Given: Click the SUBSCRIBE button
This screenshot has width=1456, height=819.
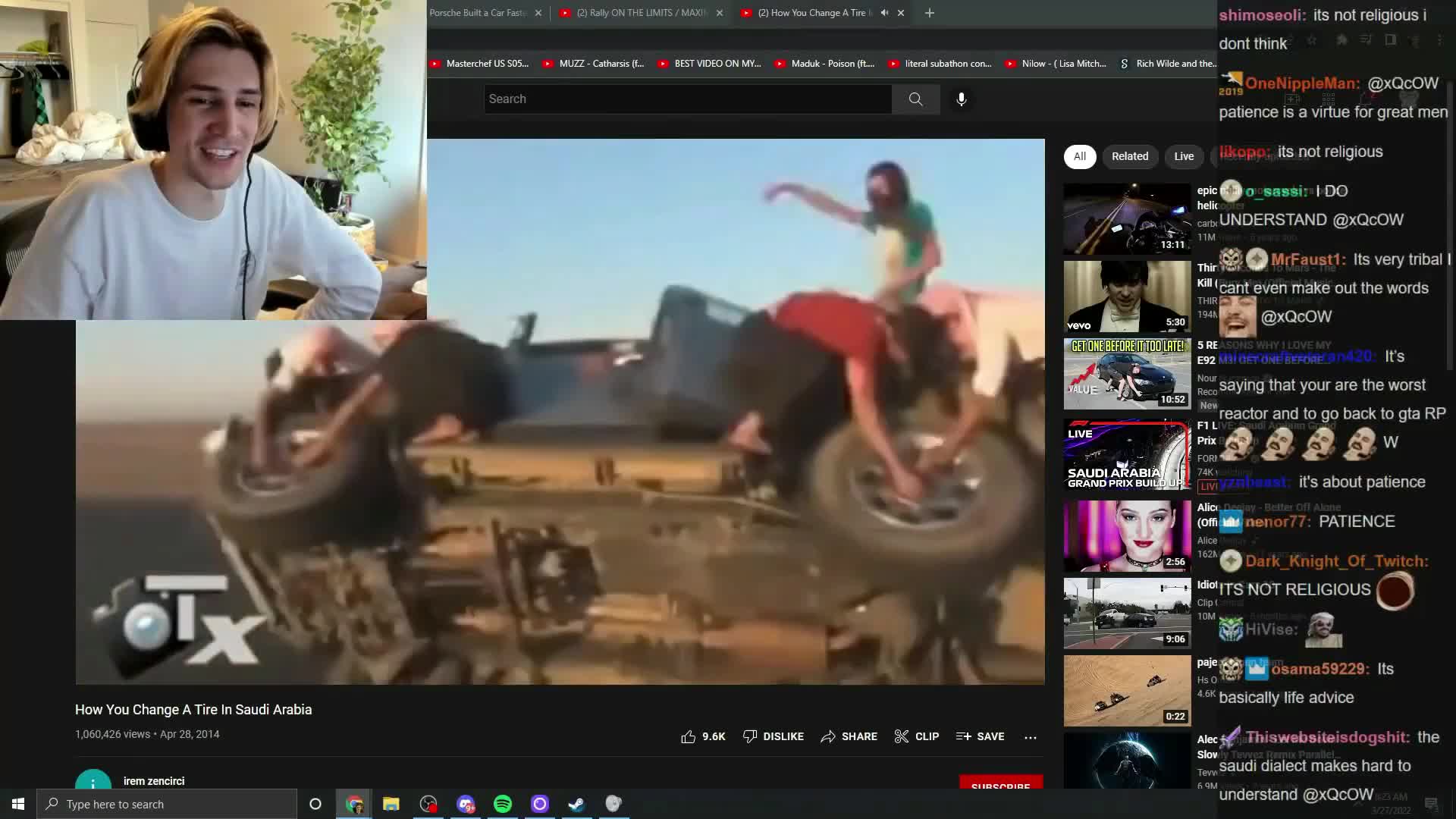Looking at the screenshot, I should [x=1000, y=786].
